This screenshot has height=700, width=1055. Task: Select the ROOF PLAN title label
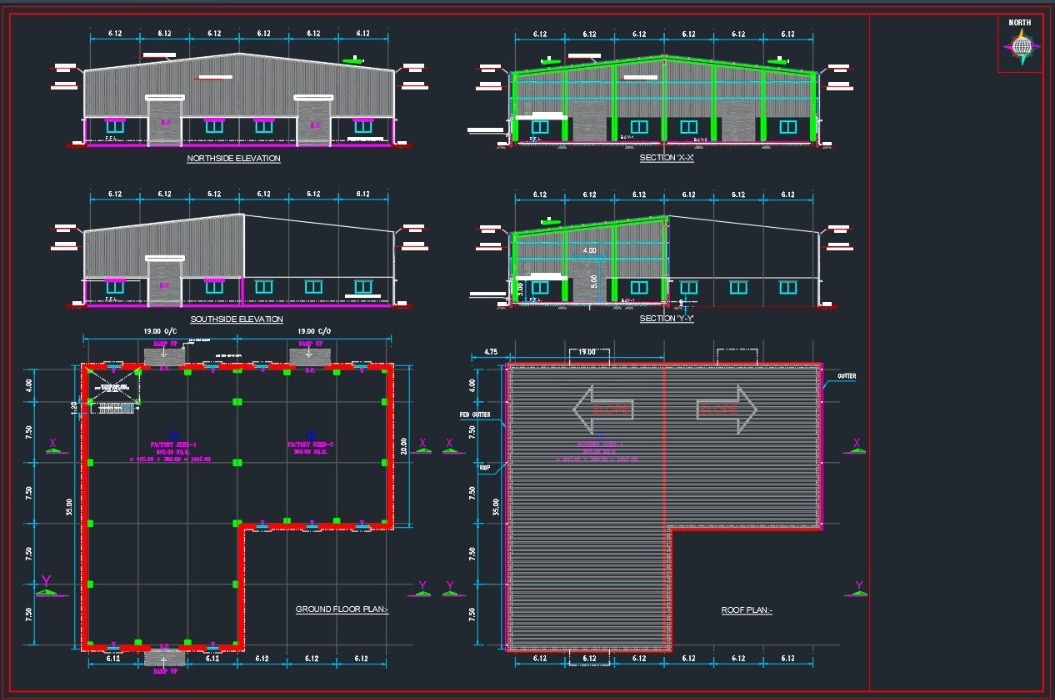click(x=747, y=610)
